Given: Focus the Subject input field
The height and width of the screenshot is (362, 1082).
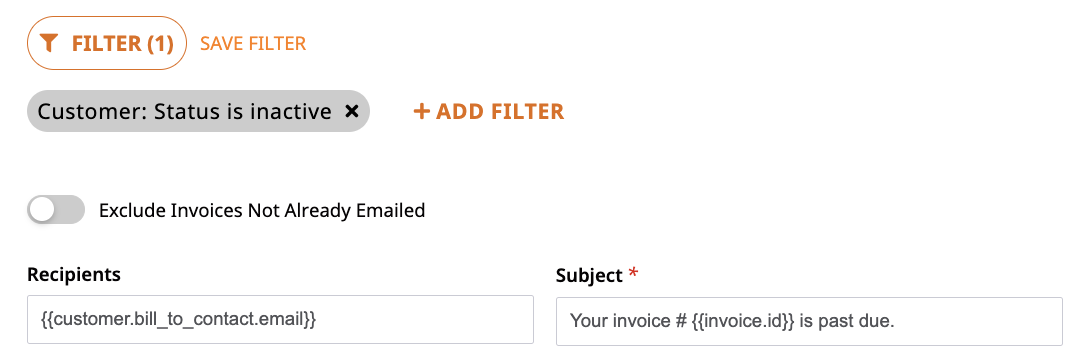Looking at the screenshot, I should (809, 321).
